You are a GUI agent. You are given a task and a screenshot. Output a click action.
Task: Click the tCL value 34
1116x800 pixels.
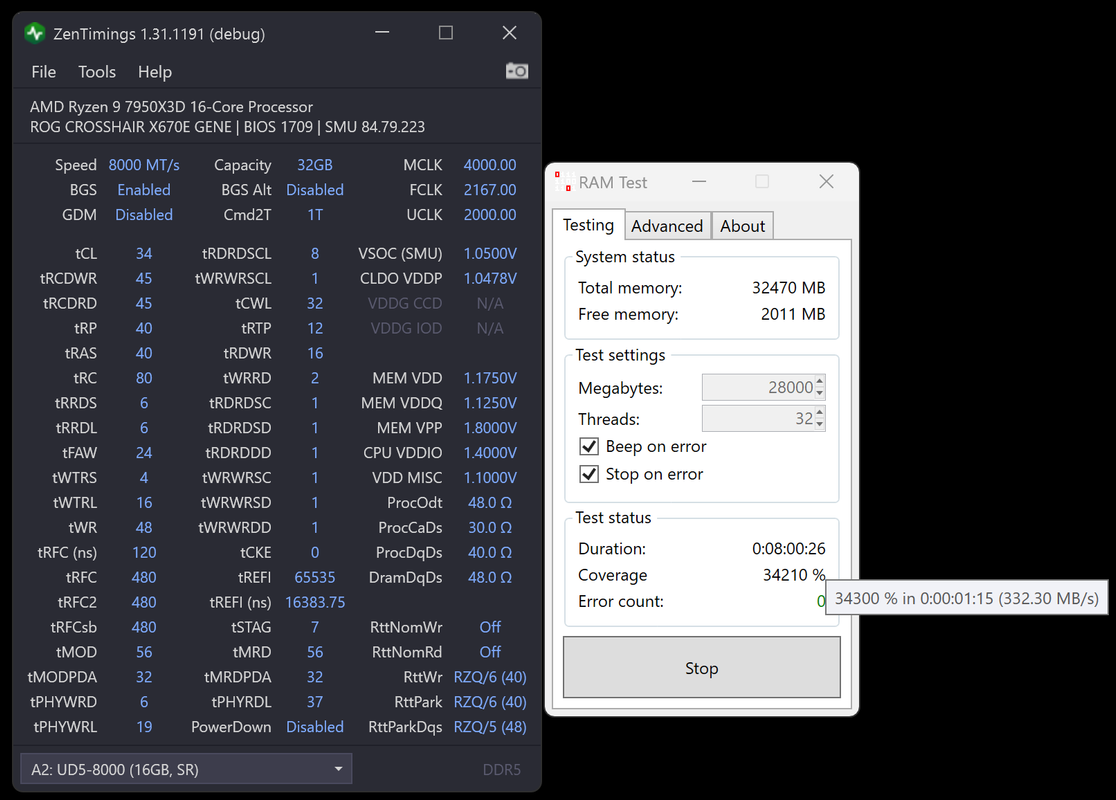[x=144, y=254]
